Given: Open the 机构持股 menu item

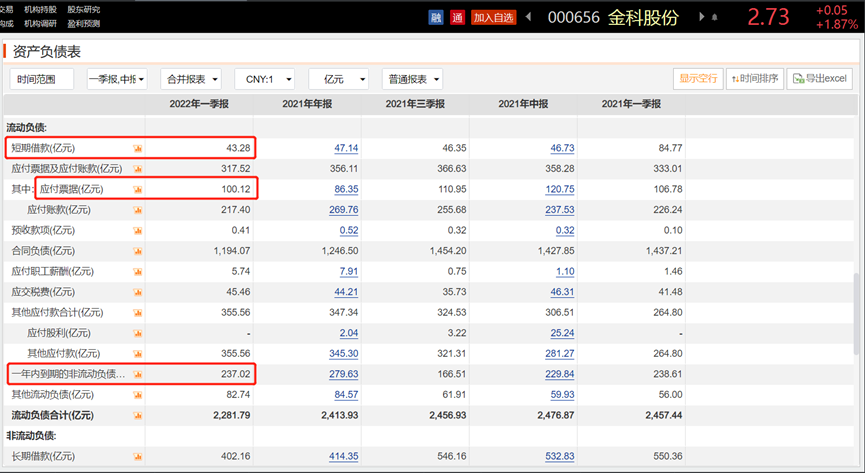Looking at the screenshot, I should click(x=40, y=9).
